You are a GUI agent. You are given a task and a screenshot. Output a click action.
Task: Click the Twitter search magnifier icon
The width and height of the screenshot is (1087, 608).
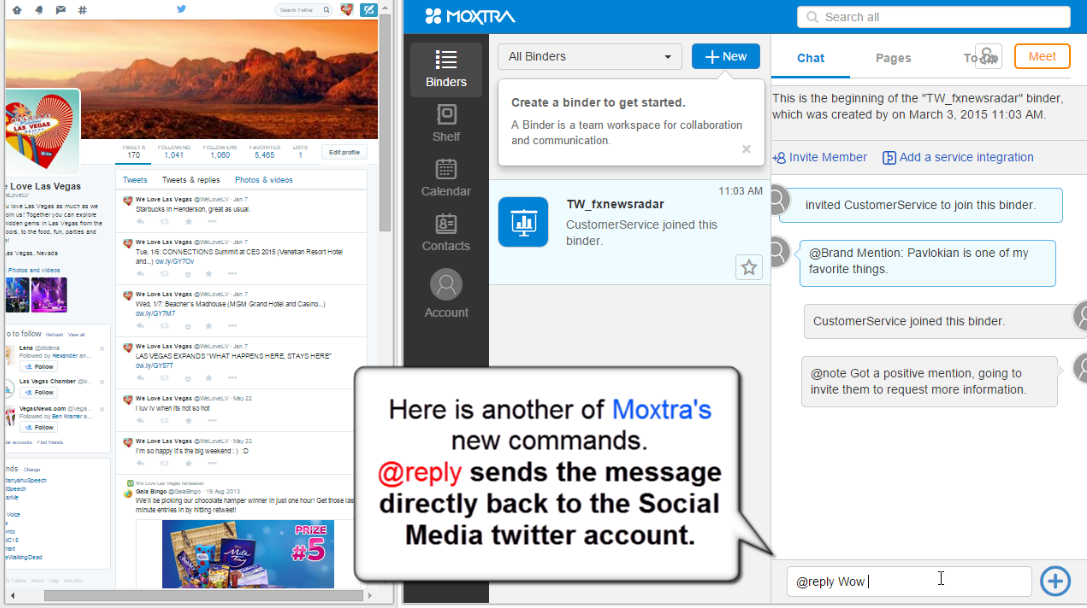[327, 10]
